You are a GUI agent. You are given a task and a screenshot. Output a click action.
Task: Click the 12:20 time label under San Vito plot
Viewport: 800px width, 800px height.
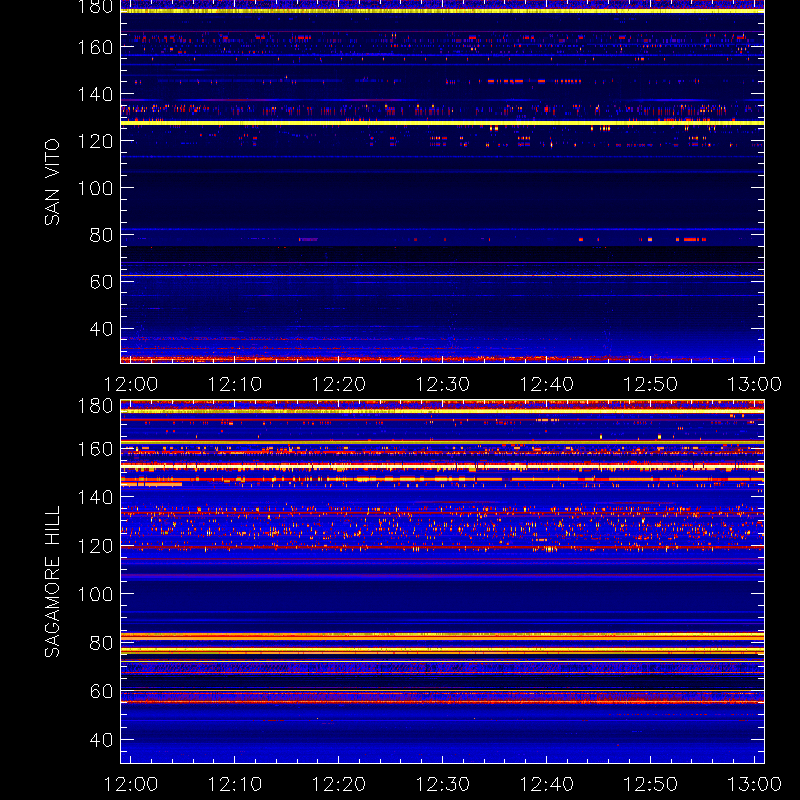339,384
